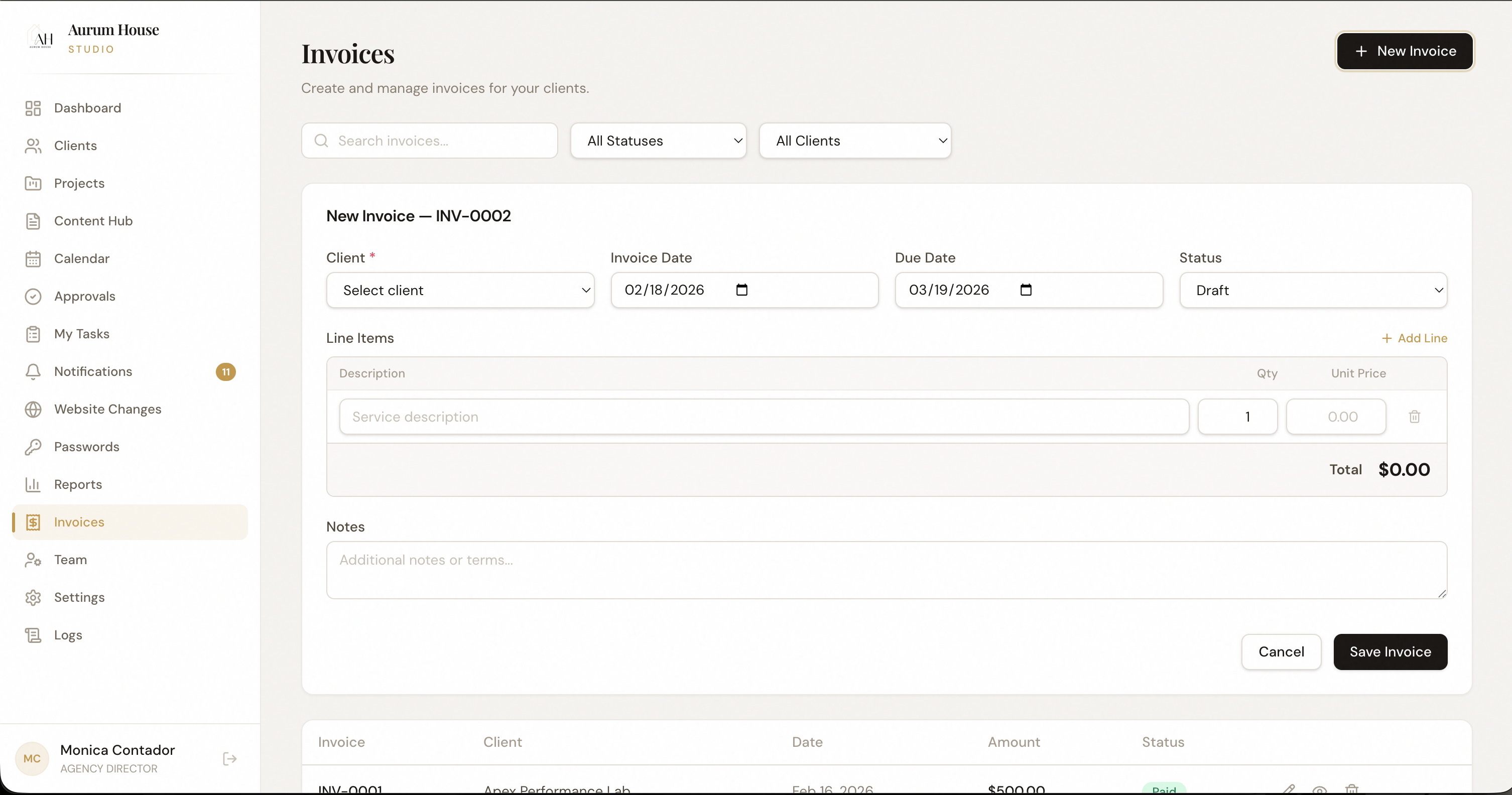Click the logout icon beside Monica Contador
The height and width of the screenshot is (795, 1512).
[x=229, y=759]
